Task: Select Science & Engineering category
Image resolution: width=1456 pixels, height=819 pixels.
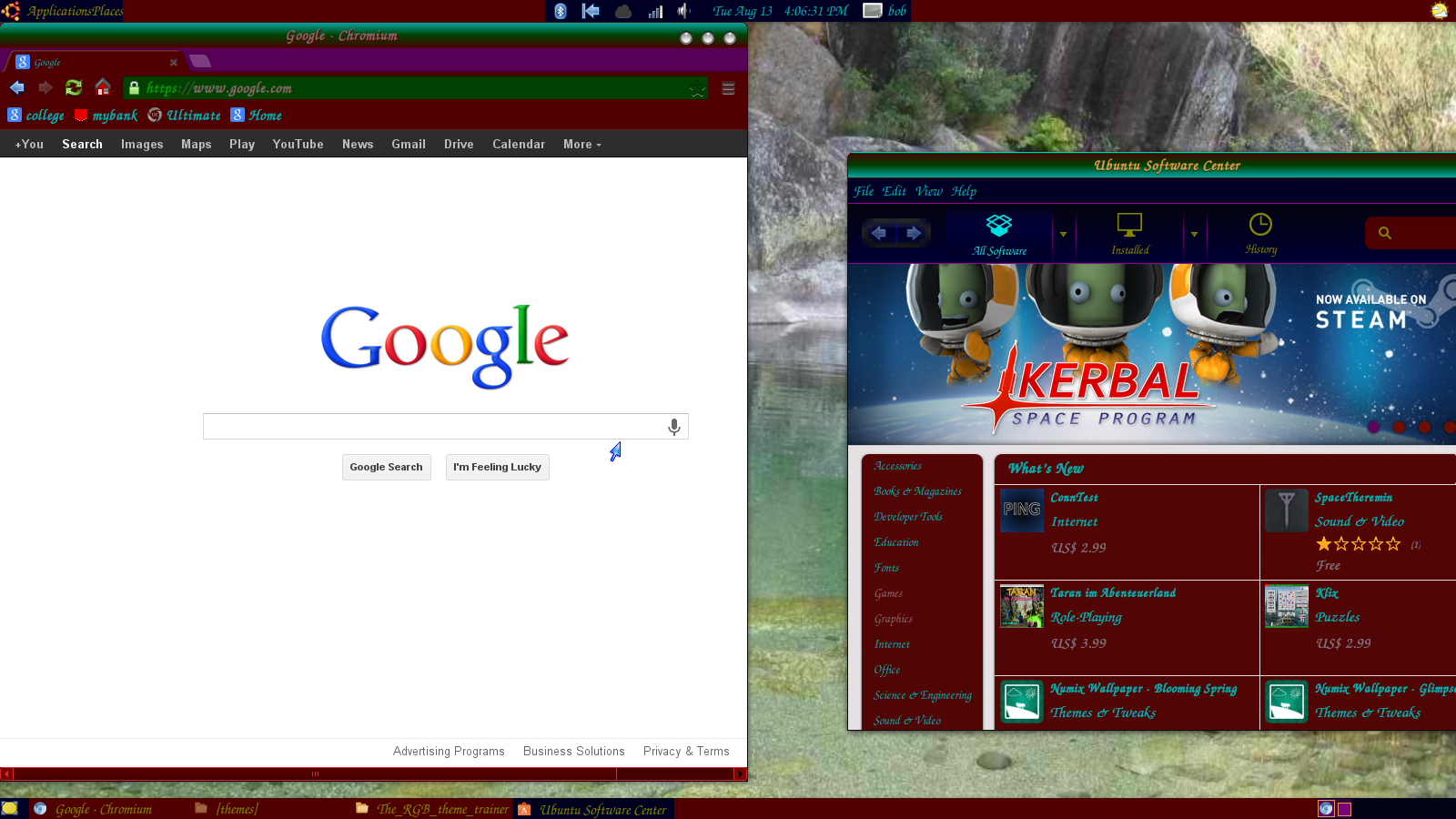Action: click(x=923, y=695)
